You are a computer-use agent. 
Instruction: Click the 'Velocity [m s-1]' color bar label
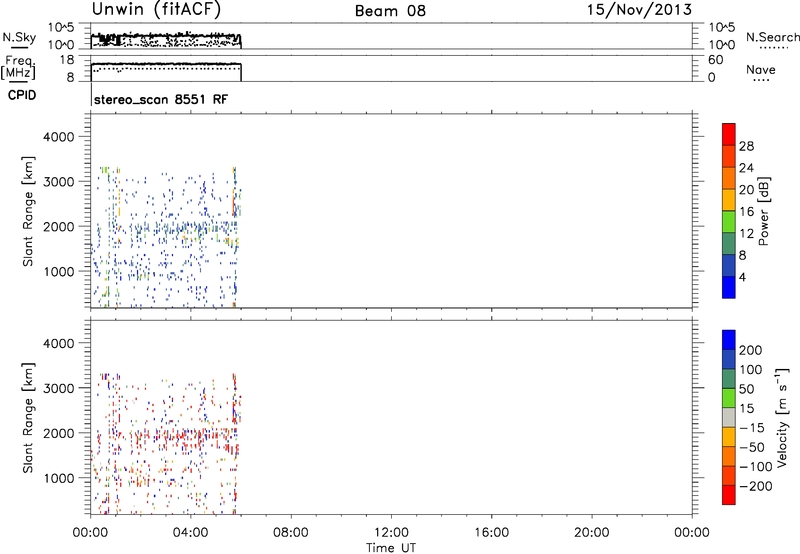(x=782, y=417)
